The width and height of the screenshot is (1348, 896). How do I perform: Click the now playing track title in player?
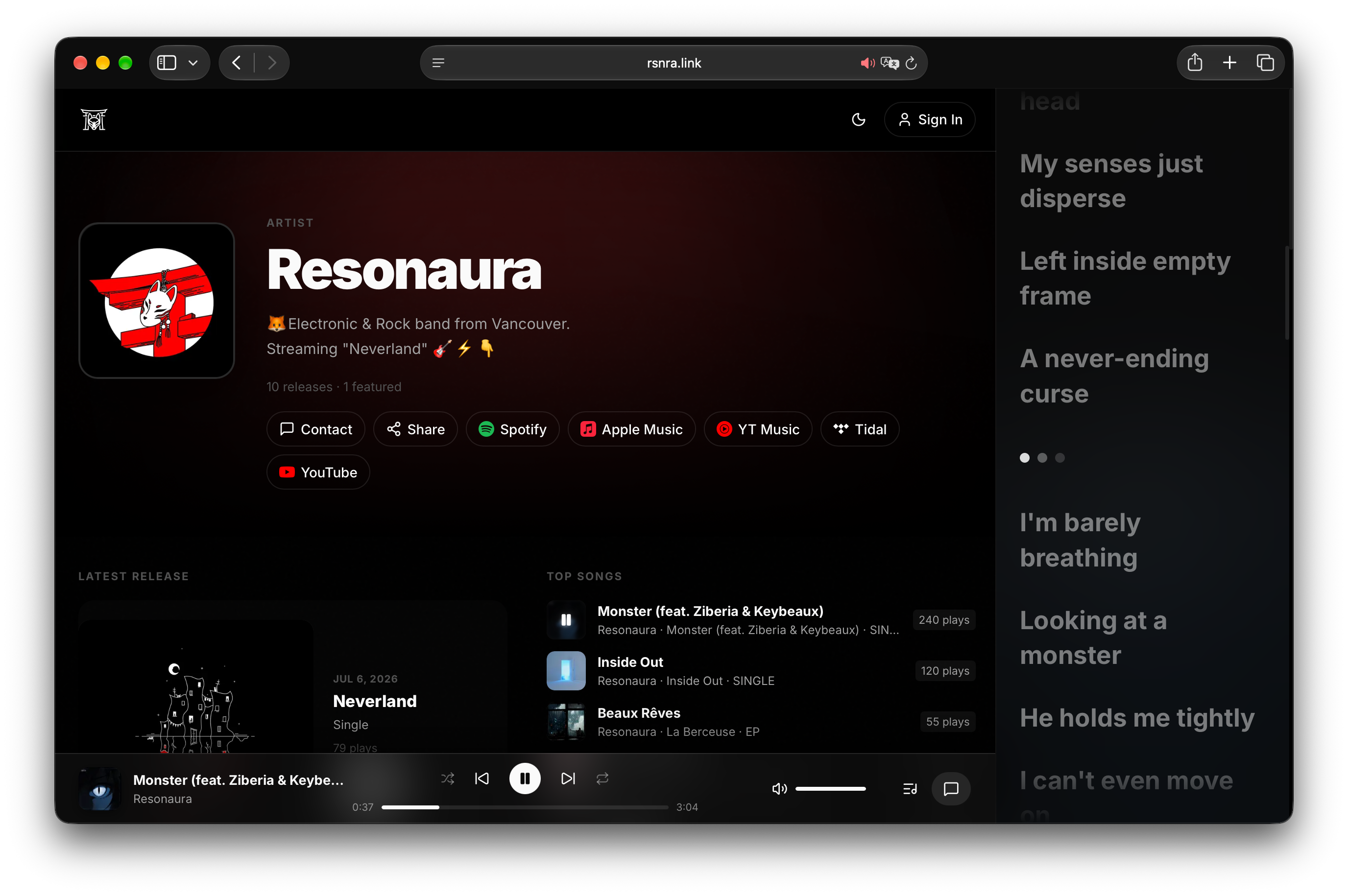(x=239, y=780)
